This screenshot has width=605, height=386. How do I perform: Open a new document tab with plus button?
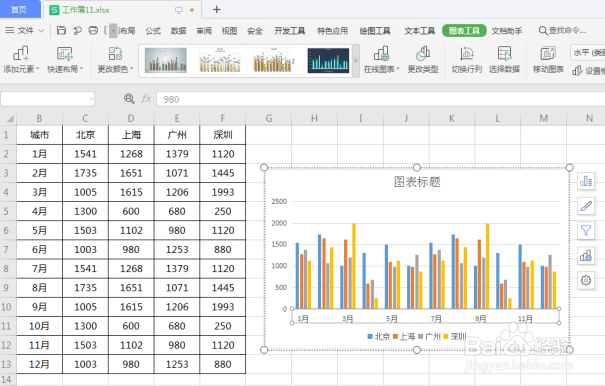coord(216,10)
